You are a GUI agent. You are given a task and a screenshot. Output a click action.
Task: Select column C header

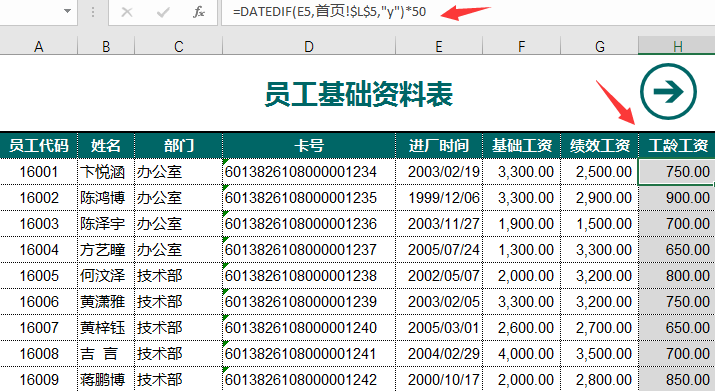(x=178, y=46)
